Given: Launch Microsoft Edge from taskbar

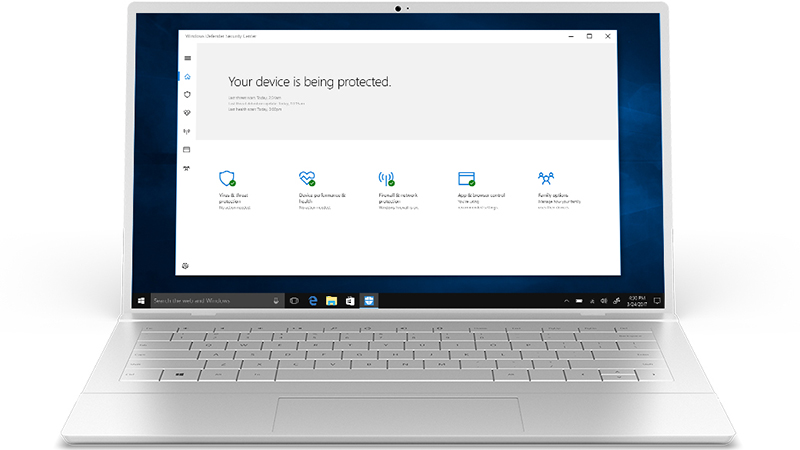Looking at the screenshot, I should (x=313, y=300).
